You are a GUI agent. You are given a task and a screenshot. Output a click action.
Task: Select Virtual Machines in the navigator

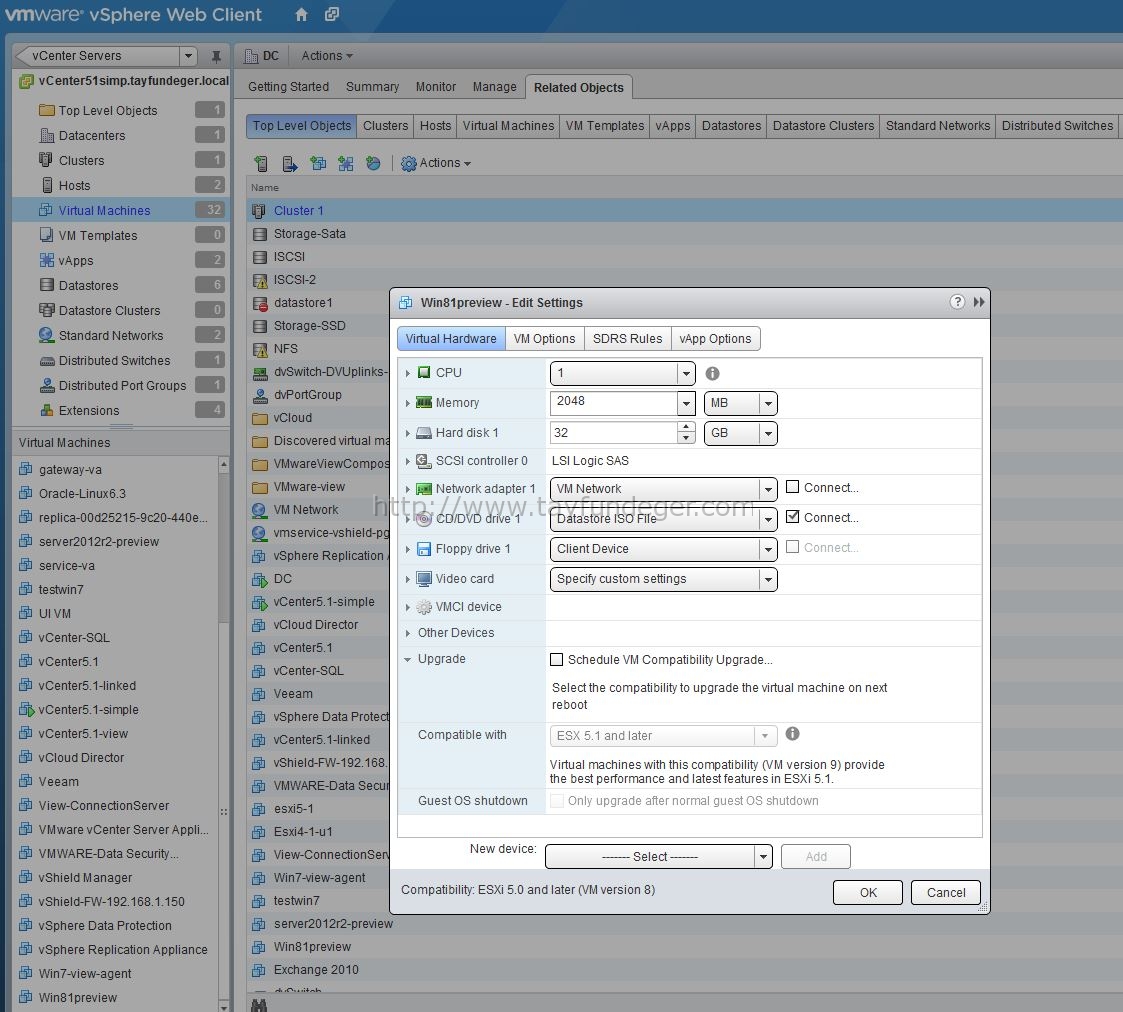(x=120, y=211)
